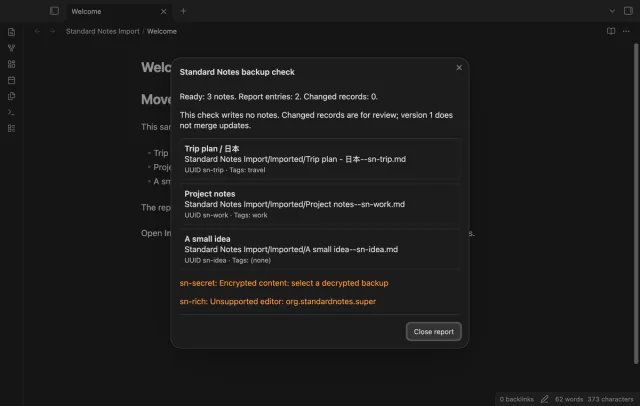The height and width of the screenshot is (406, 640).
Task: Expand the tab list dropdown arrow
Action: pyautogui.click(x=612, y=11)
